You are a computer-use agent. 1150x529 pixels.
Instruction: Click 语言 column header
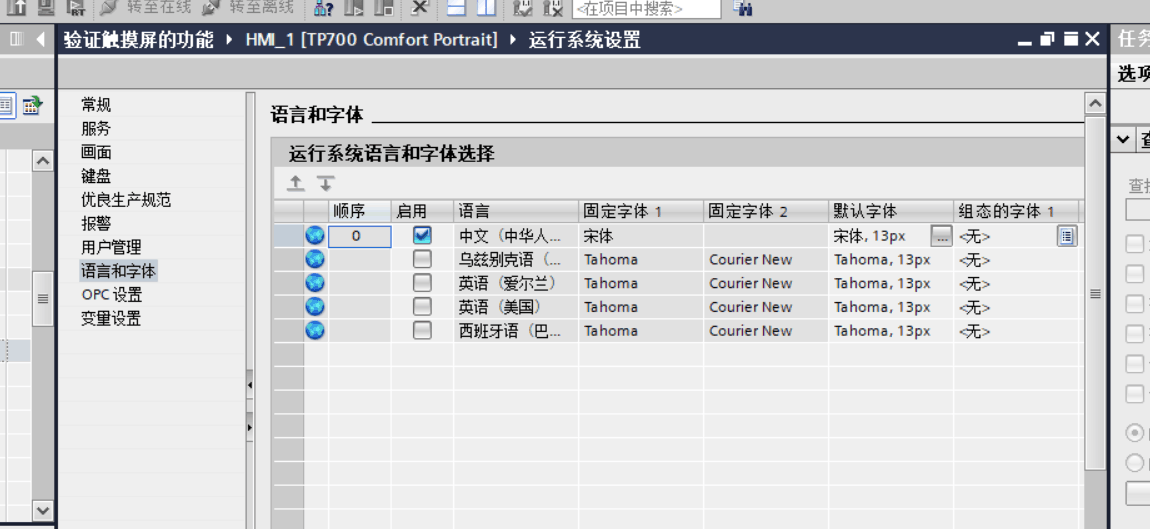516,211
